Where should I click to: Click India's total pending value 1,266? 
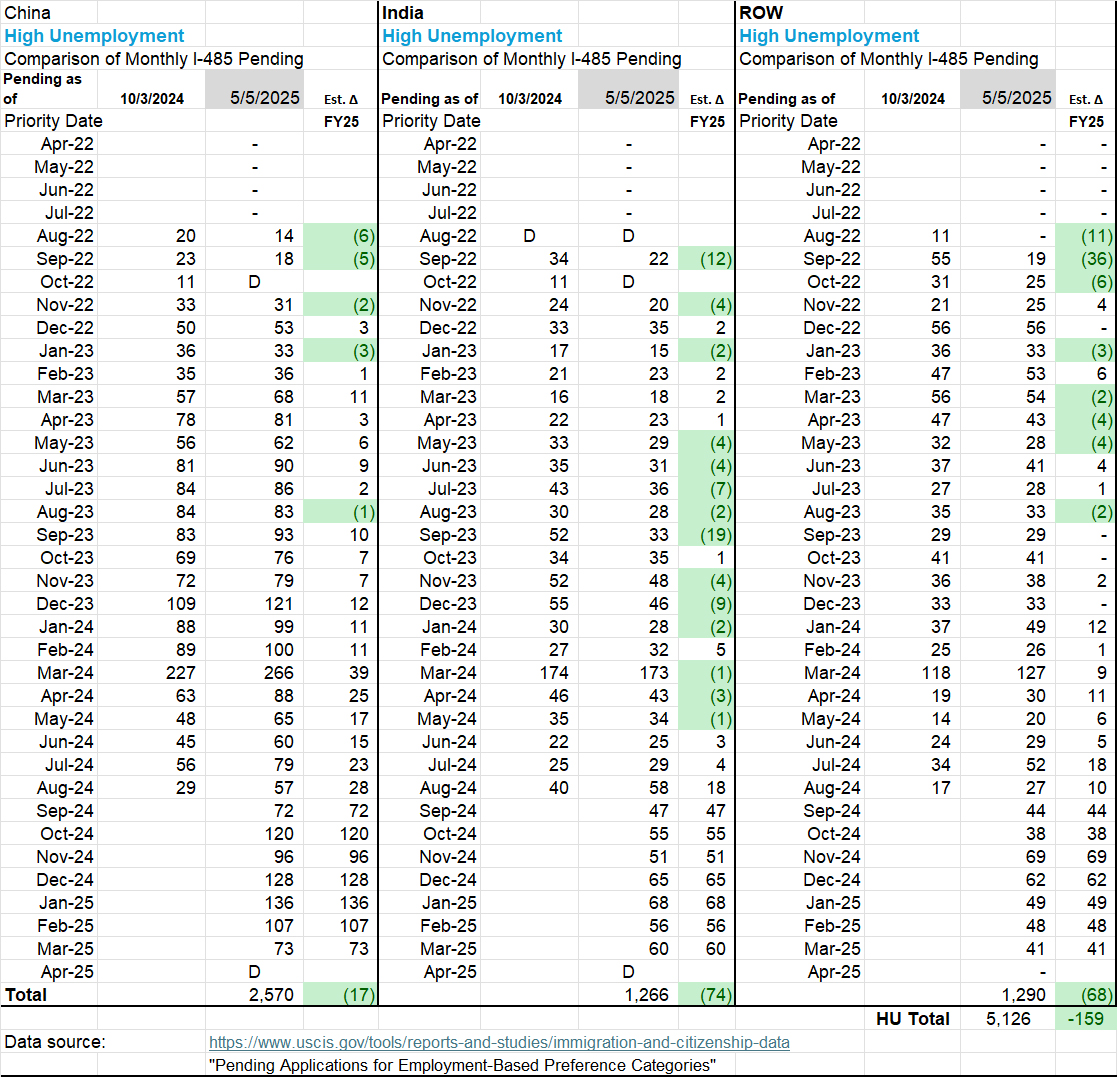coord(647,995)
